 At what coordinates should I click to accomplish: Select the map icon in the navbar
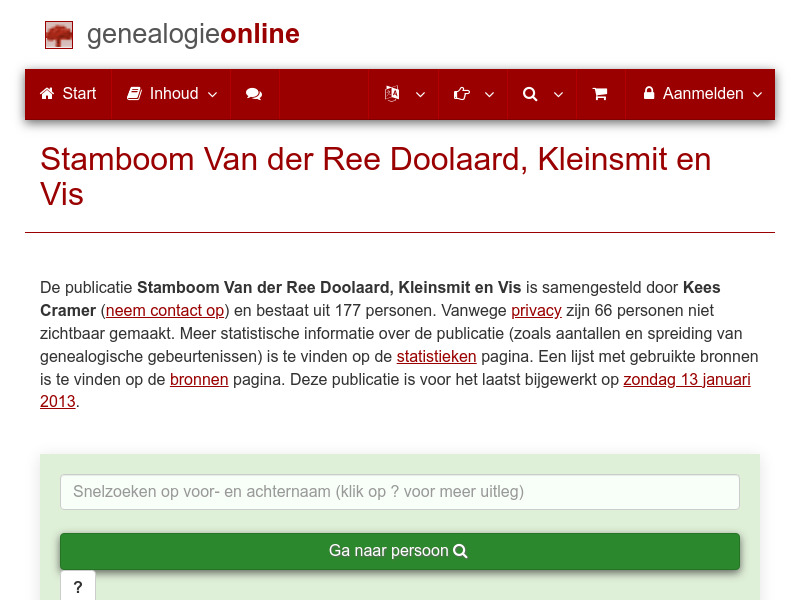[x=391, y=93]
